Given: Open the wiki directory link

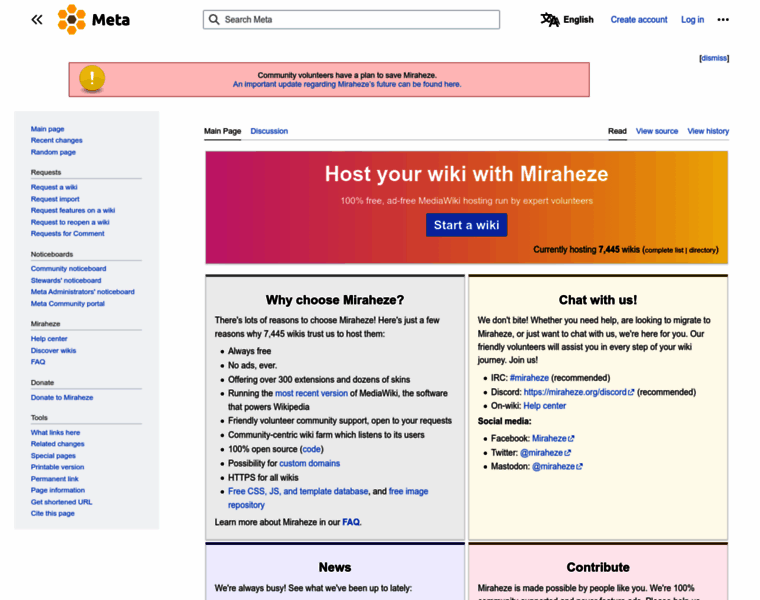Looking at the screenshot, I should [702, 251].
